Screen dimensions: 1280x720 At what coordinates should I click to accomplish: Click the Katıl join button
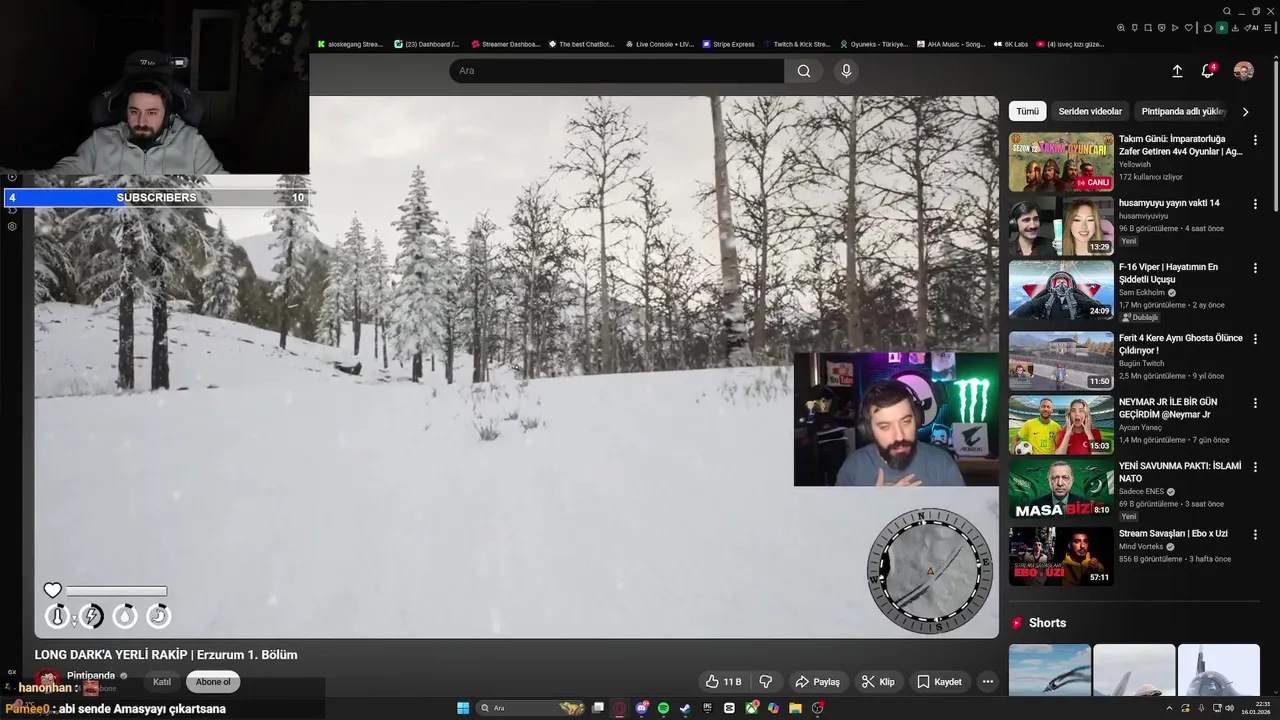162,682
